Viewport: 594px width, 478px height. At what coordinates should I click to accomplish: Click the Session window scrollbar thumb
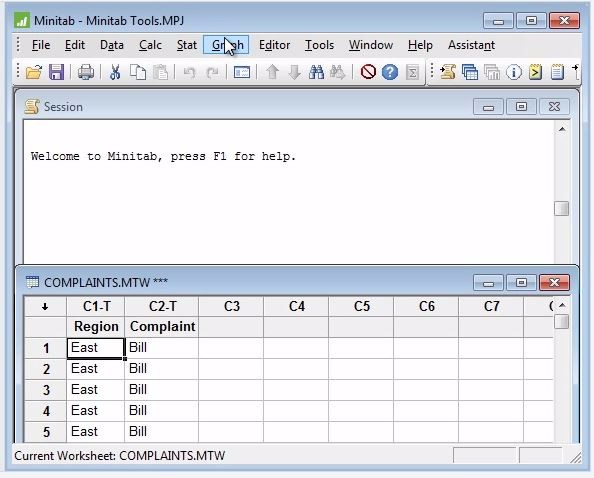(561, 209)
